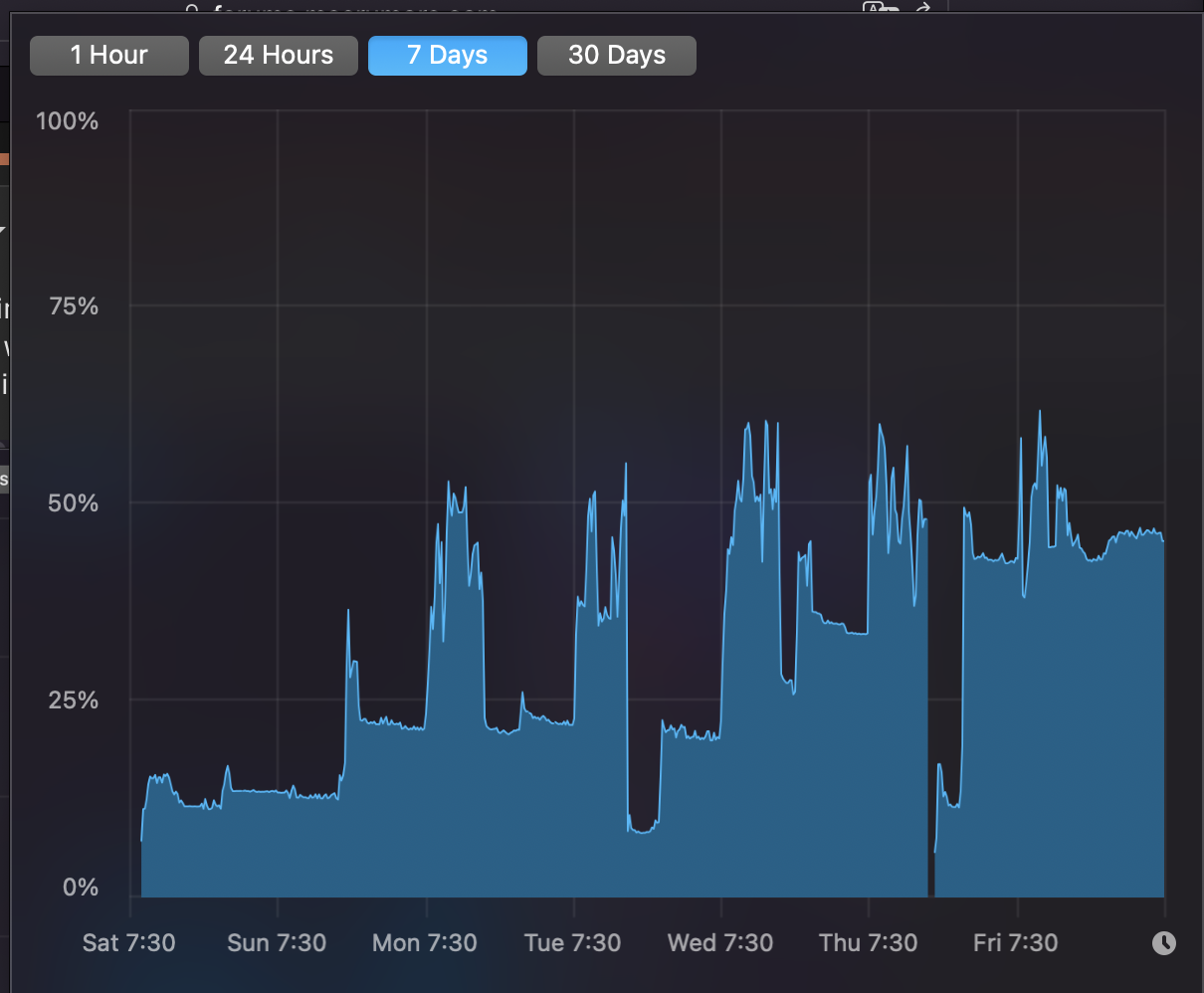Screen dimensions: 1204x993
Task: Click the Sun 7:30 time label
Action: [x=277, y=943]
